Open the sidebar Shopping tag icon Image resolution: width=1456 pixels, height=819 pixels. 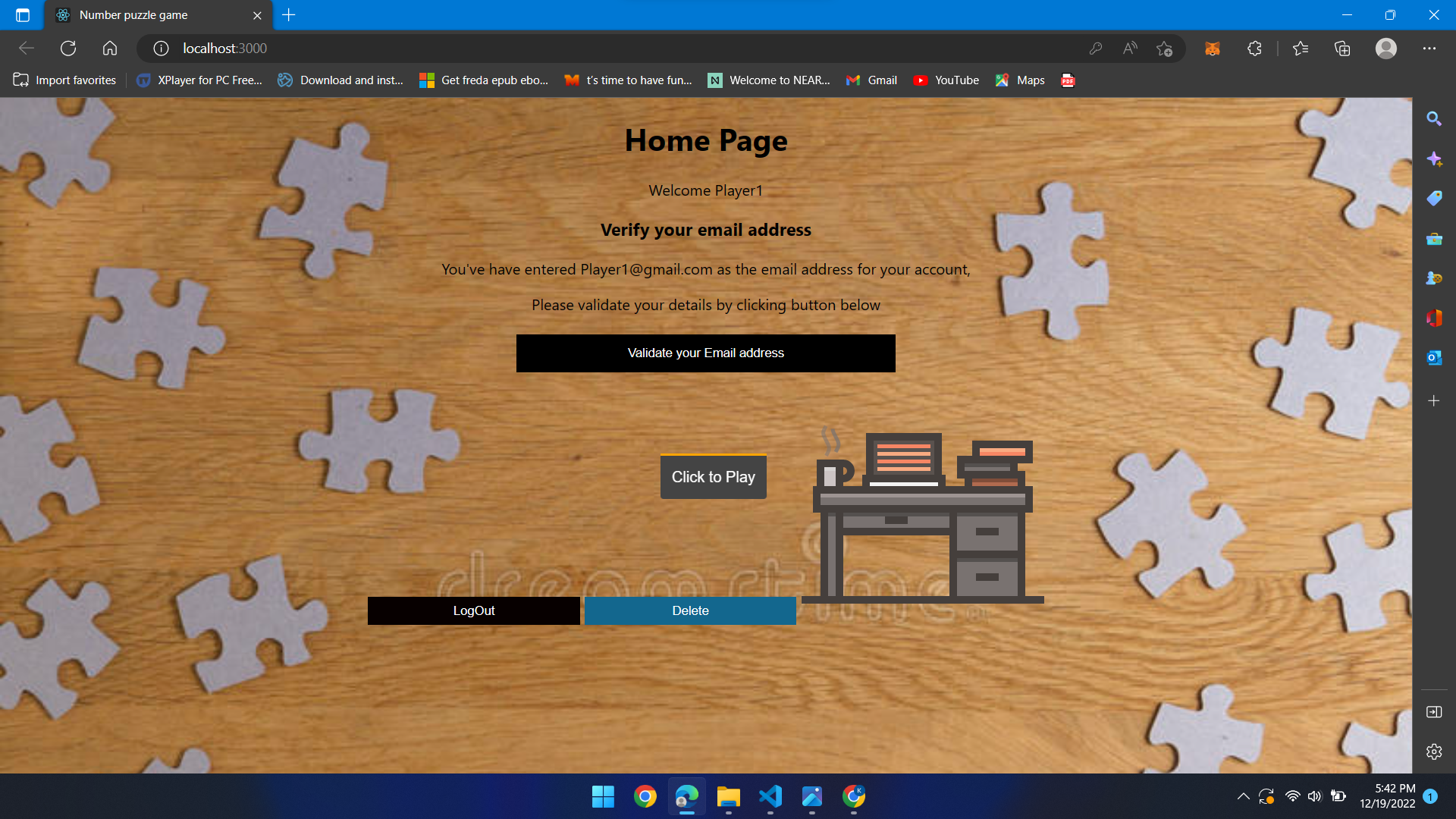point(1434,199)
